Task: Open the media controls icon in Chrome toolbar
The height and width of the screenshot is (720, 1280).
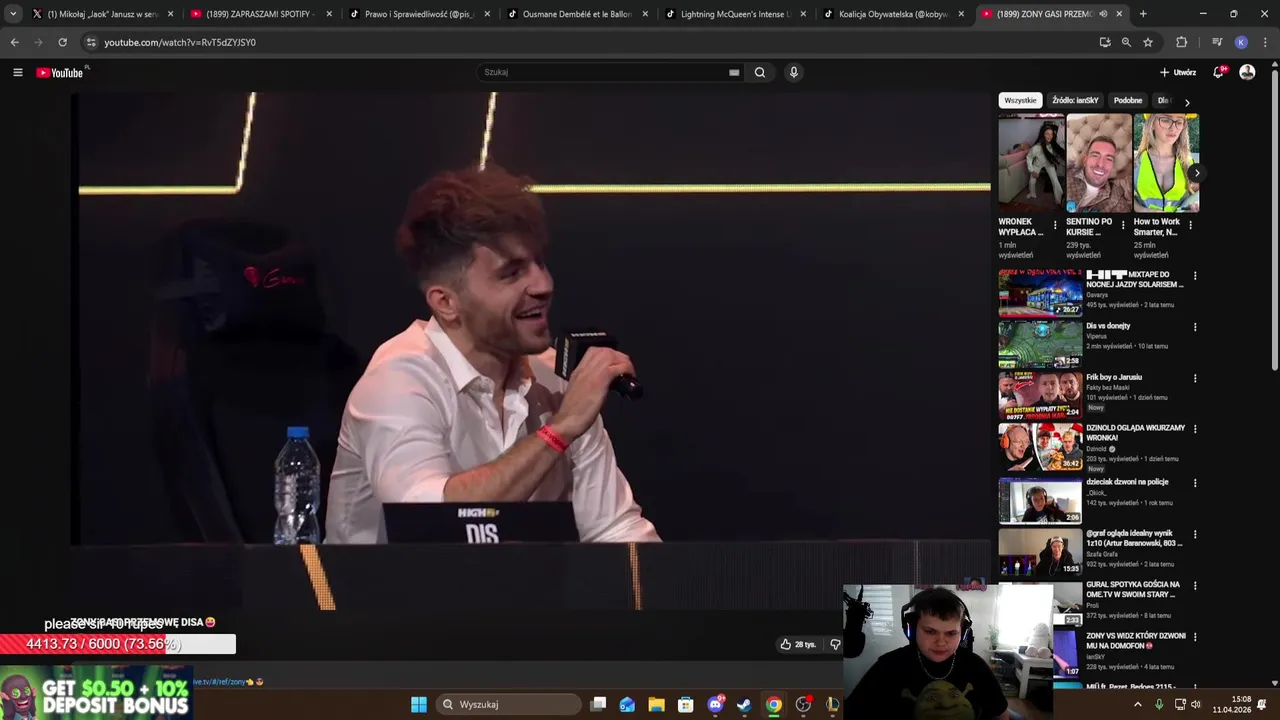Action: pos(1217,42)
